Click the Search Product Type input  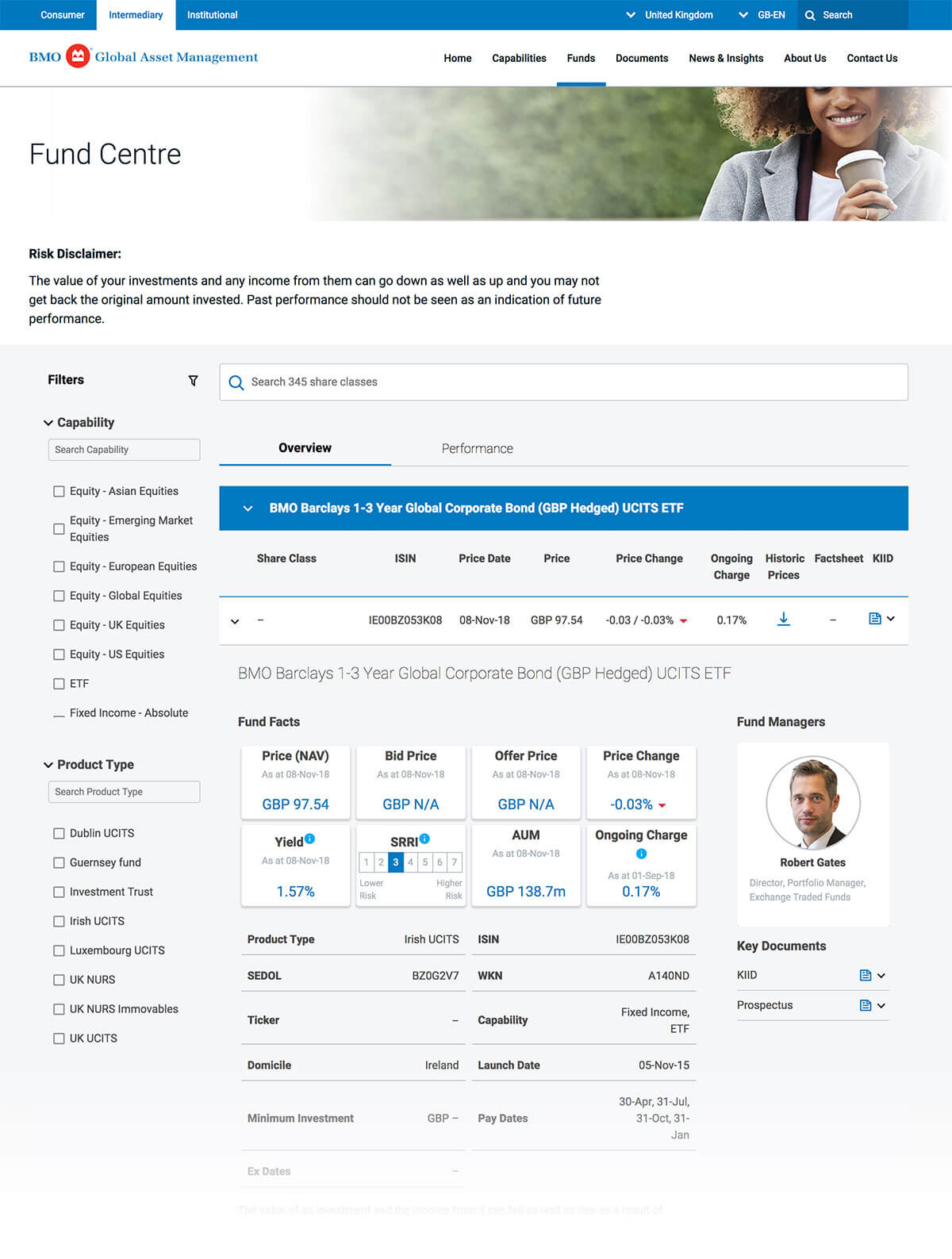124,792
